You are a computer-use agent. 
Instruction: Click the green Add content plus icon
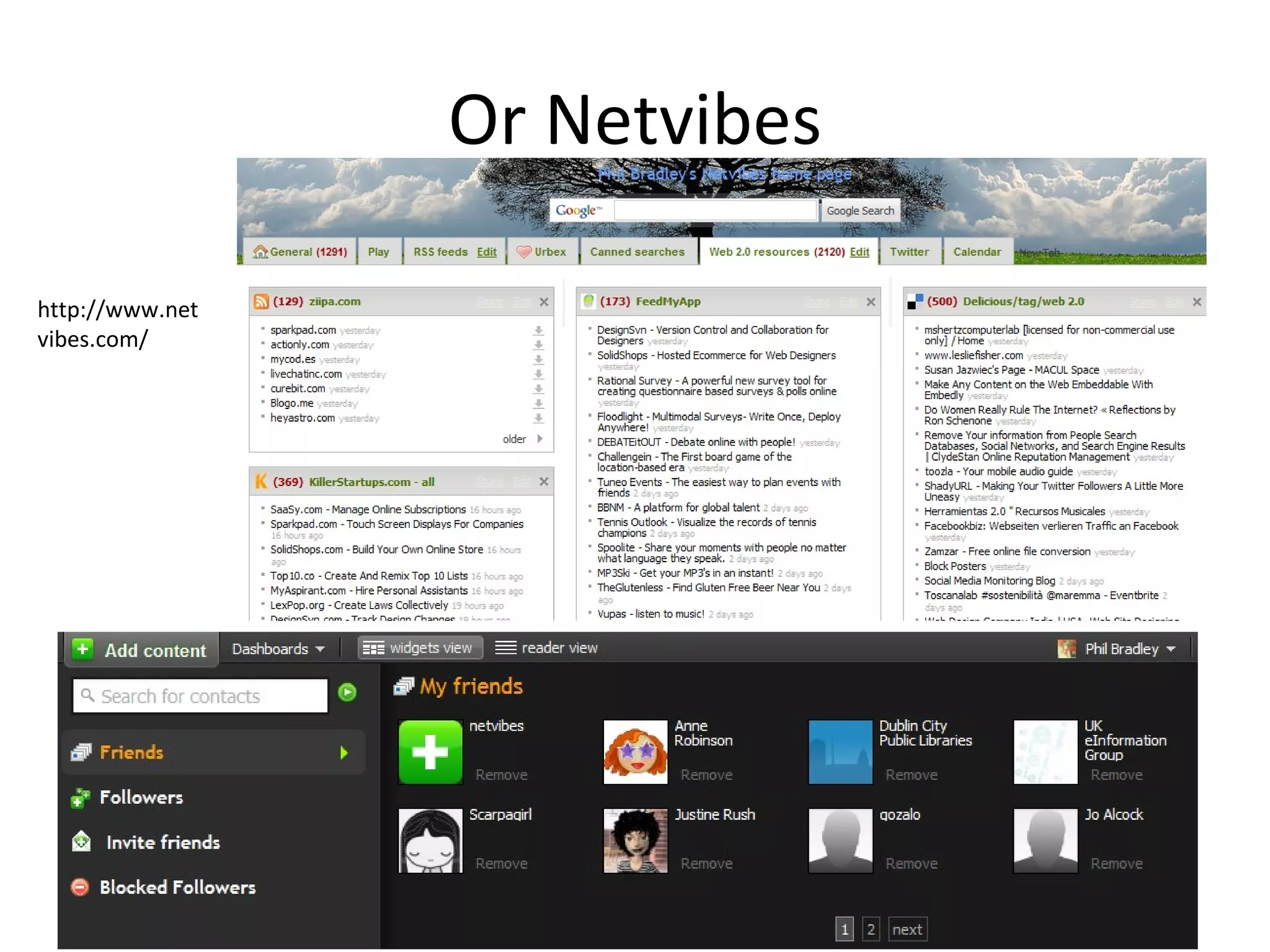[82, 649]
